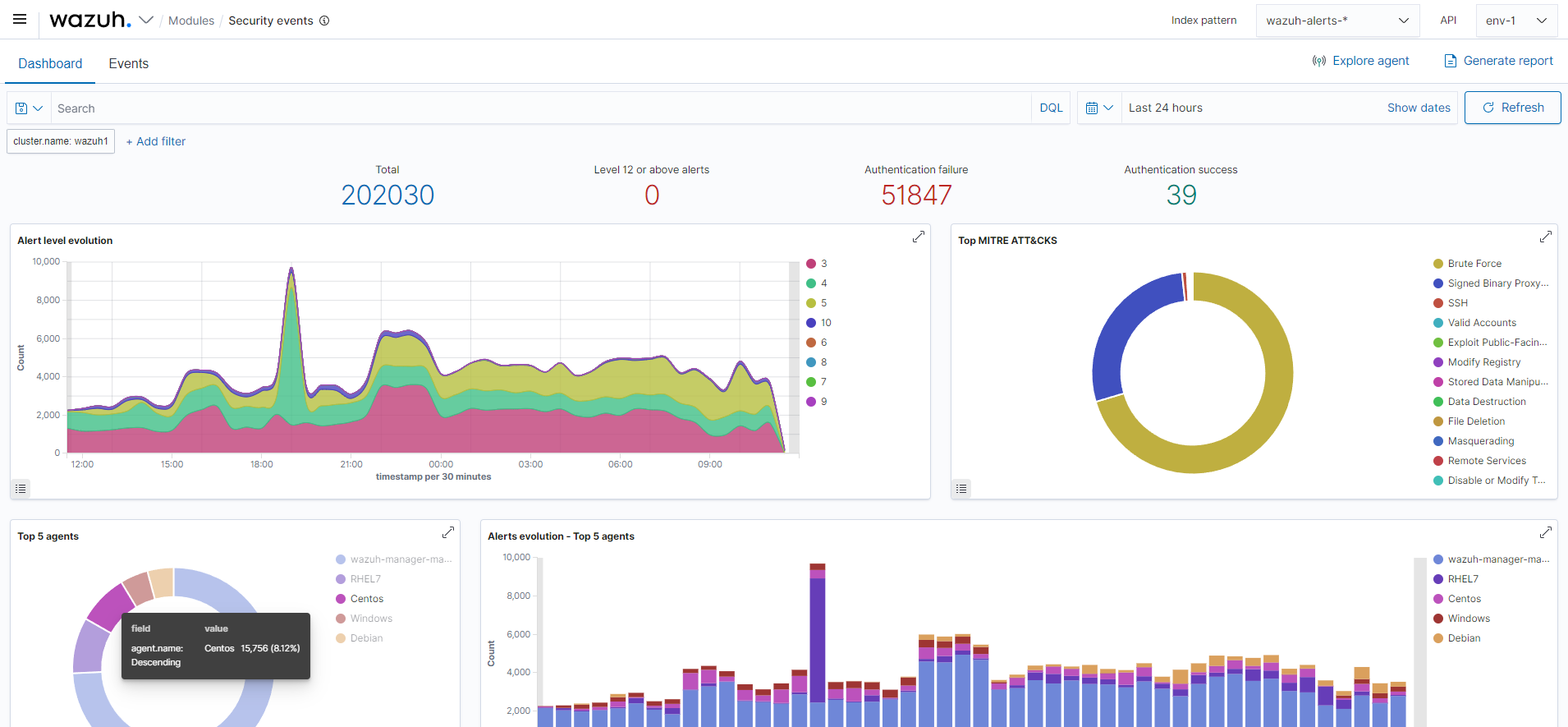
Task: Click the Wazuh logo
Action: 90,20
